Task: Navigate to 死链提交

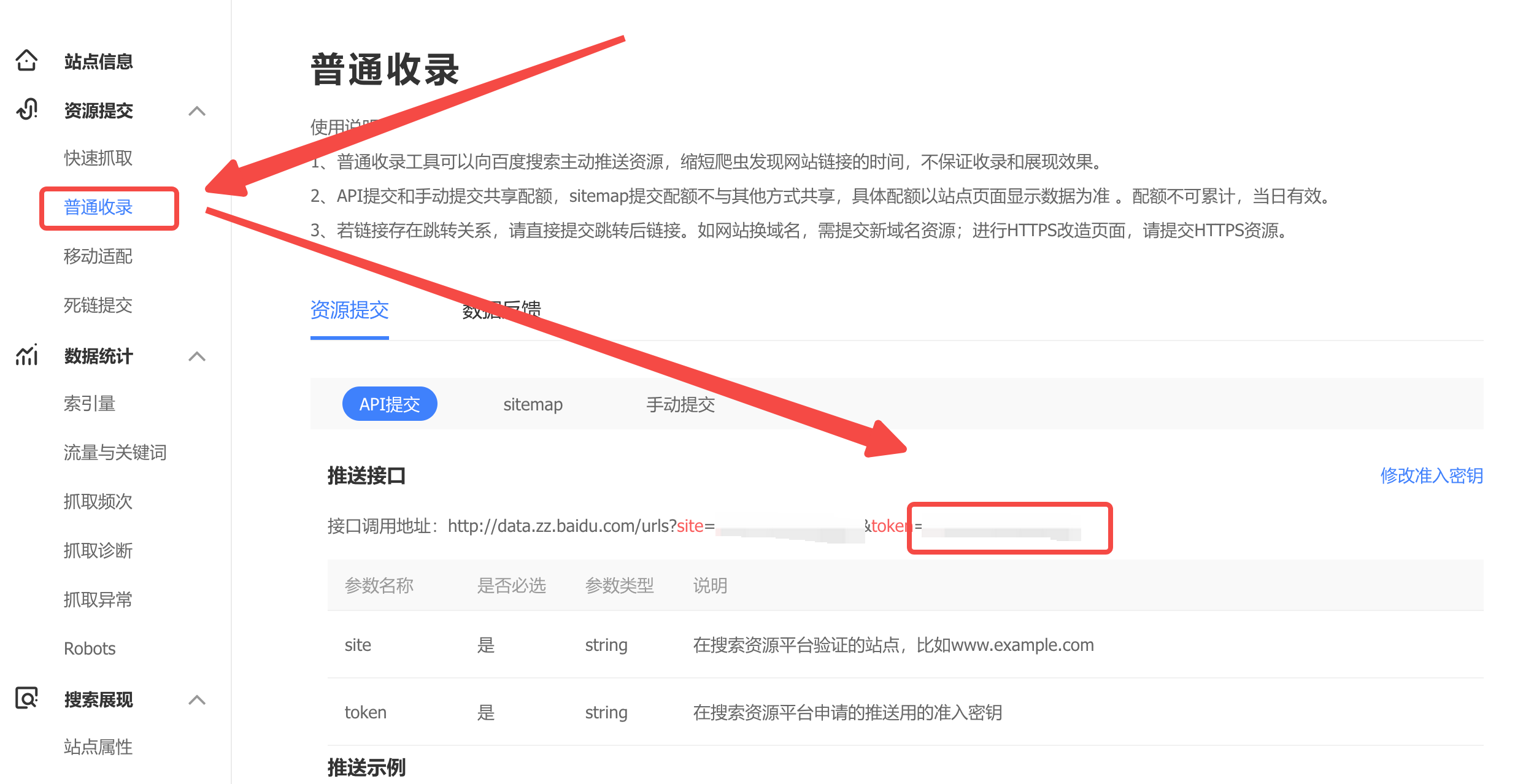Action: pyautogui.click(x=98, y=306)
